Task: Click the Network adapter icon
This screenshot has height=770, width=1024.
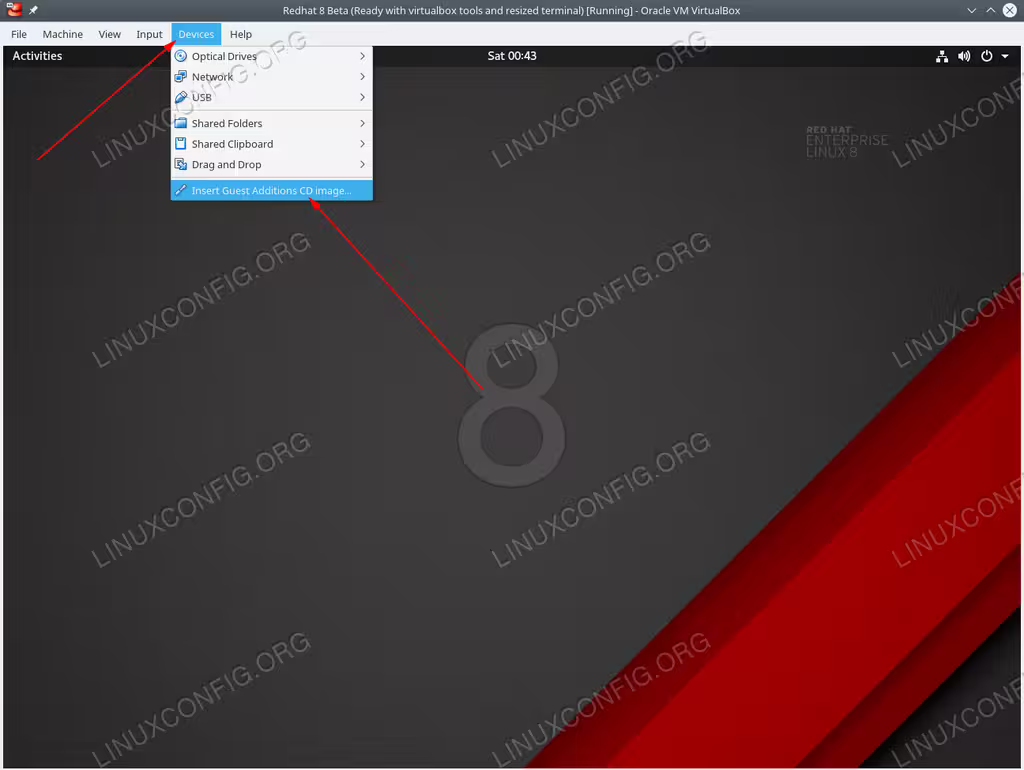Action: [x=181, y=76]
